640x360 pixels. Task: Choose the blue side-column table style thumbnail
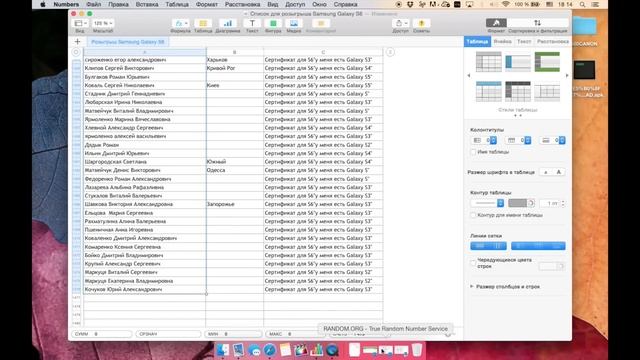(518, 62)
